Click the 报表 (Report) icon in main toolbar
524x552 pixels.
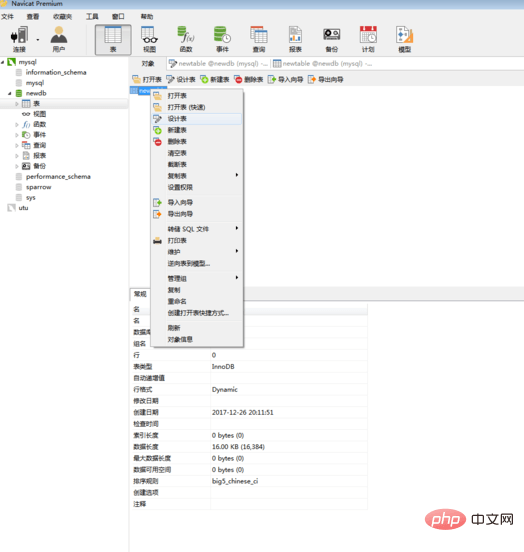coord(295,39)
